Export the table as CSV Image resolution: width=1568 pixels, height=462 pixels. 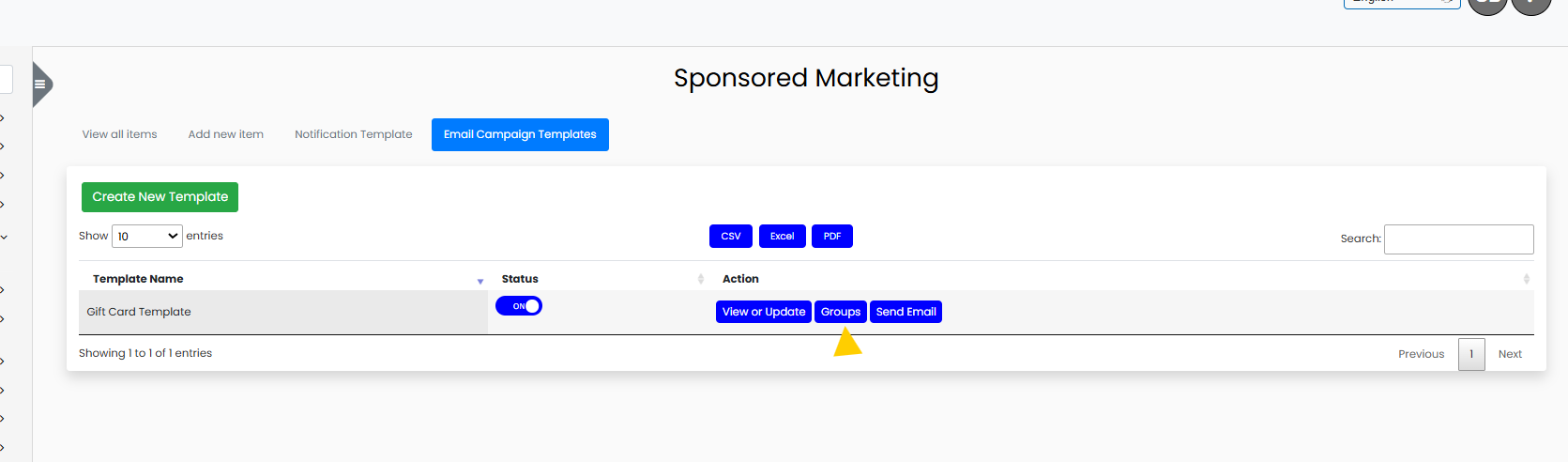point(731,237)
